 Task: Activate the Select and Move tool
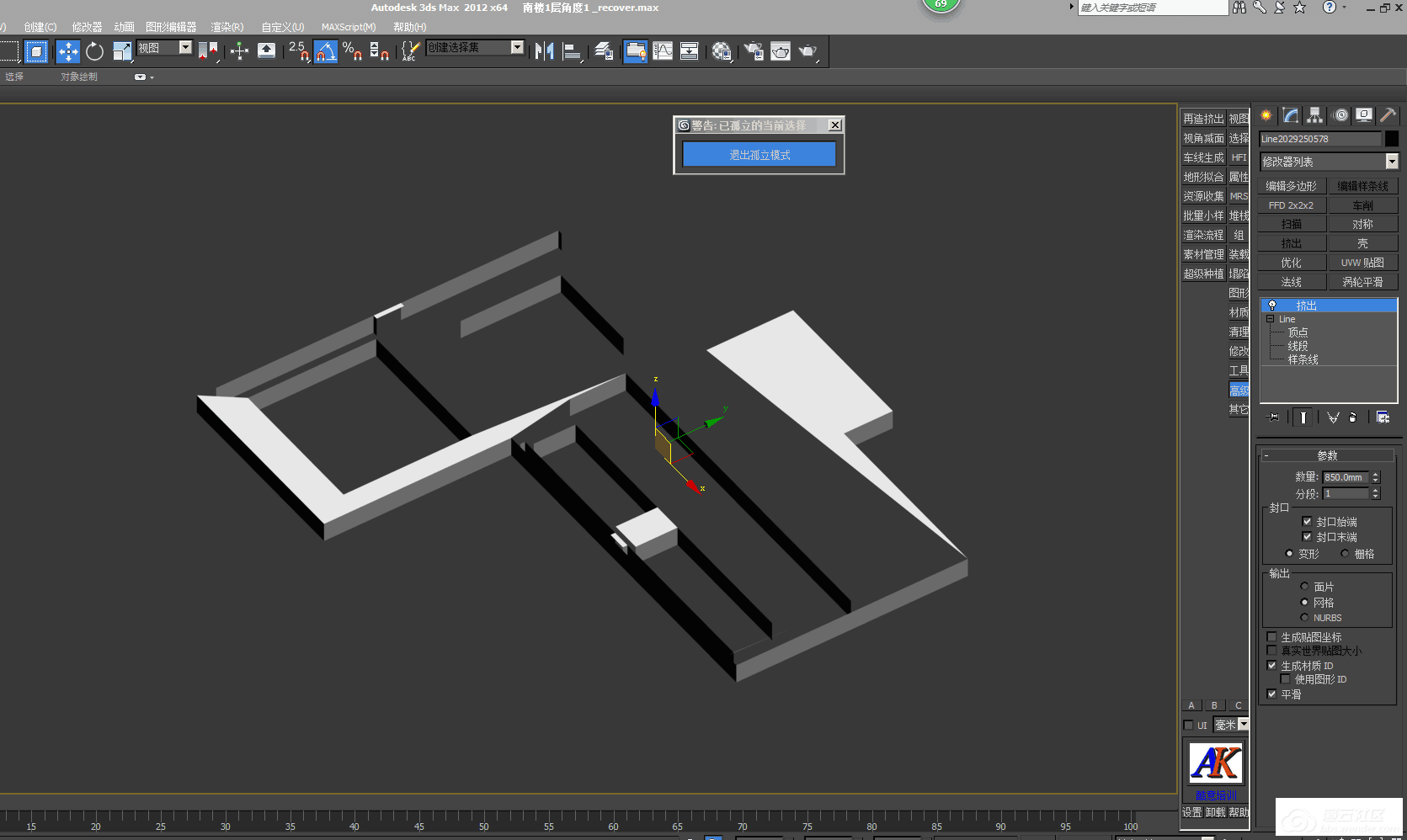coord(68,51)
